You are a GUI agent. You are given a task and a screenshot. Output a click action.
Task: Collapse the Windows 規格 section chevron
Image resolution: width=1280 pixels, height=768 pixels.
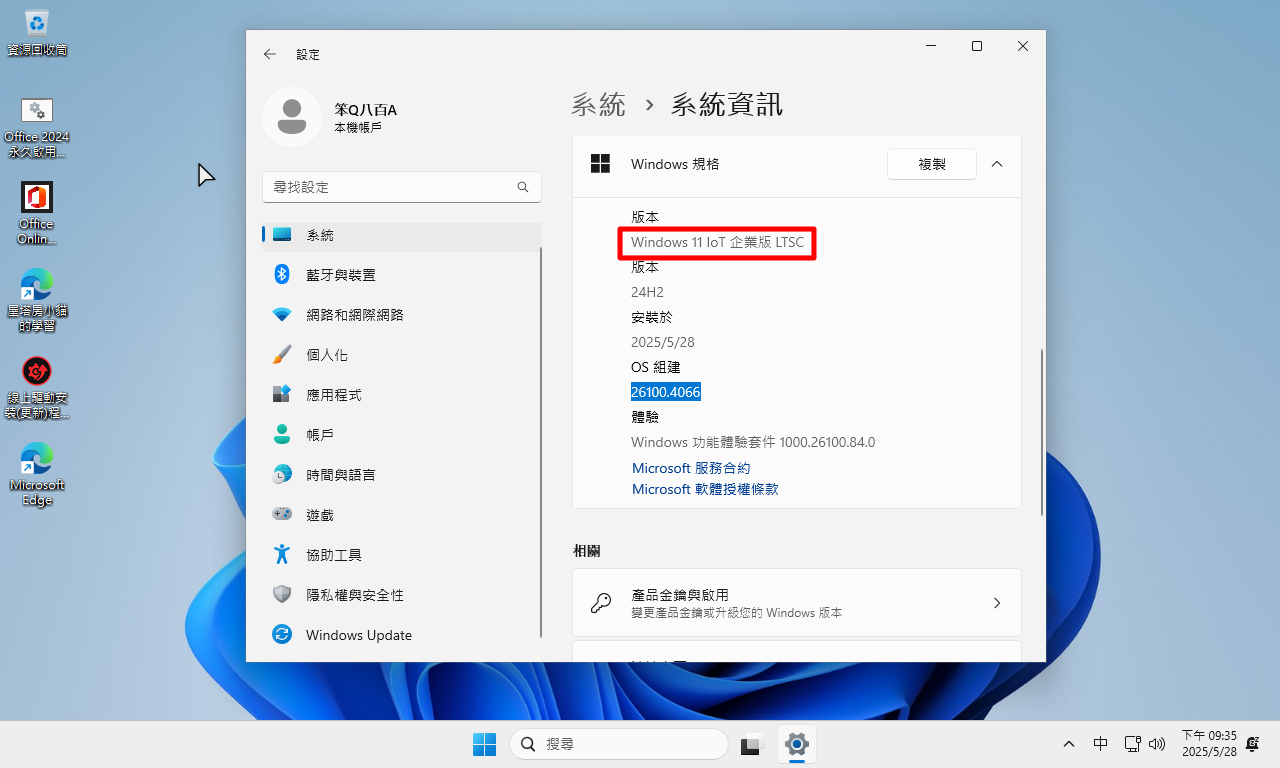click(997, 164)
